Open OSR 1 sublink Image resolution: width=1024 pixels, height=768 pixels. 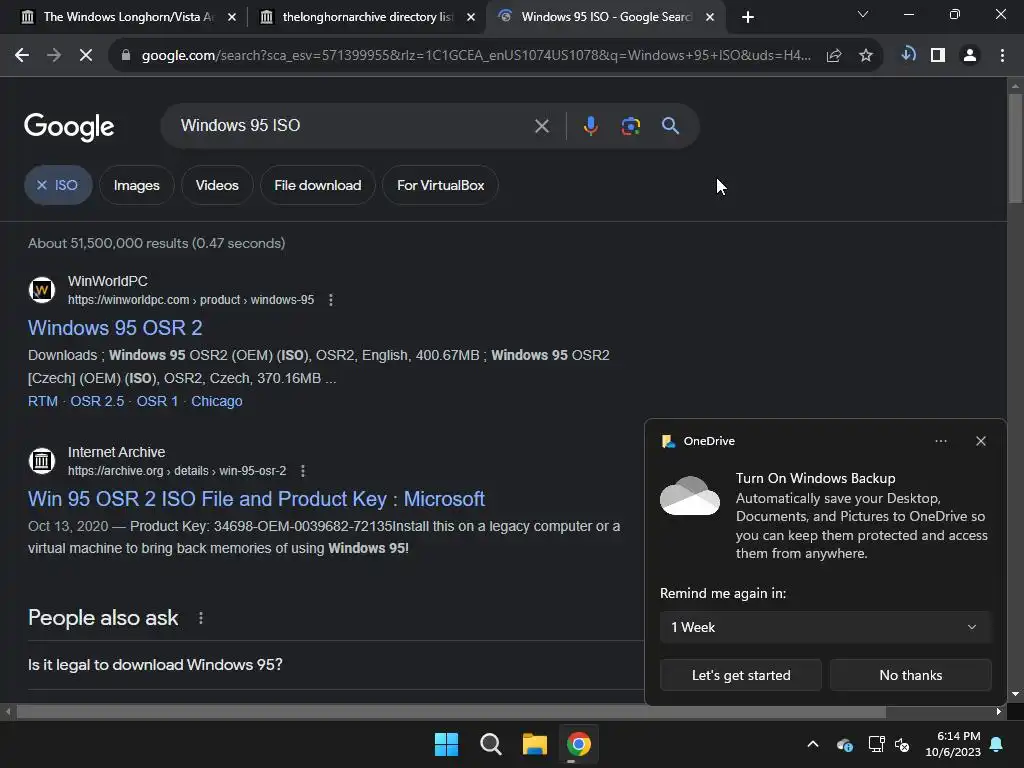tap(157, 401)
